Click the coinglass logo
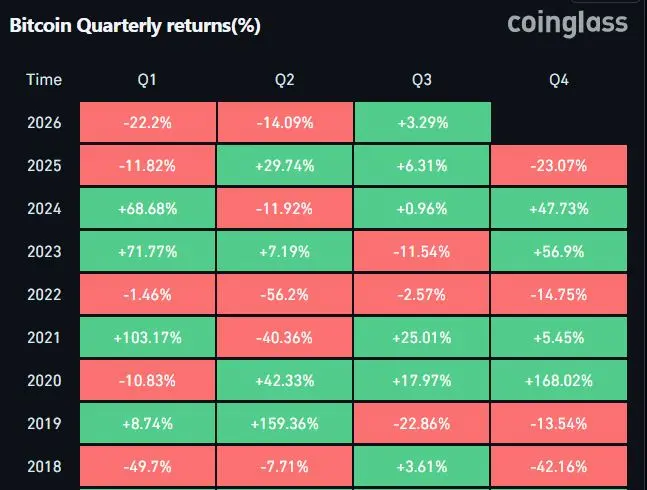The height and width of the screenshot is (490, 647). pos(567,24)
